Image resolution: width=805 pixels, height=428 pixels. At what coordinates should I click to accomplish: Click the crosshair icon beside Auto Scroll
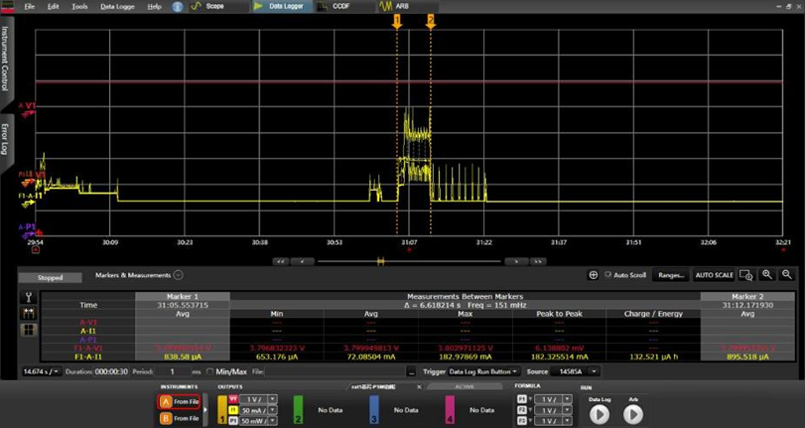593,274
